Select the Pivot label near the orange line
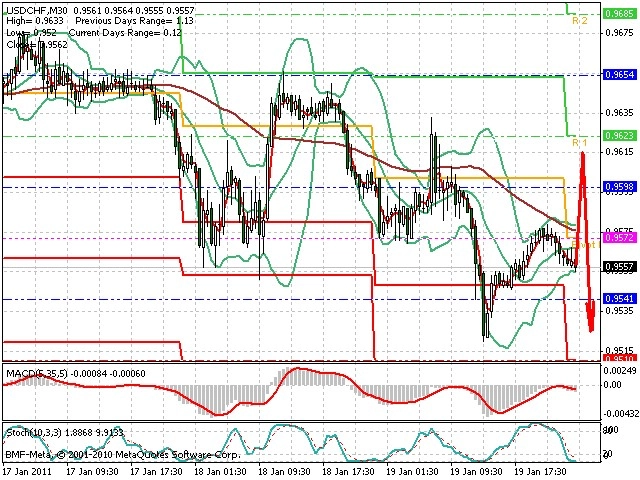 [x=585, y=244]
